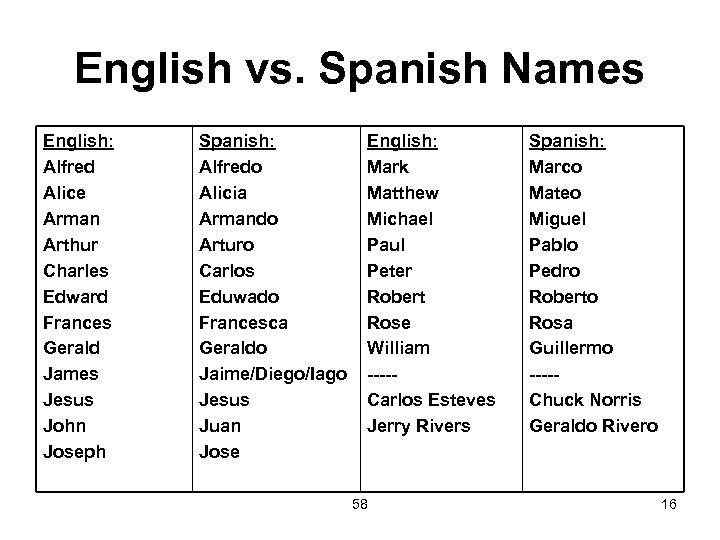Select the name Chuck Norris
720x540 pixels.
point(585,400)
